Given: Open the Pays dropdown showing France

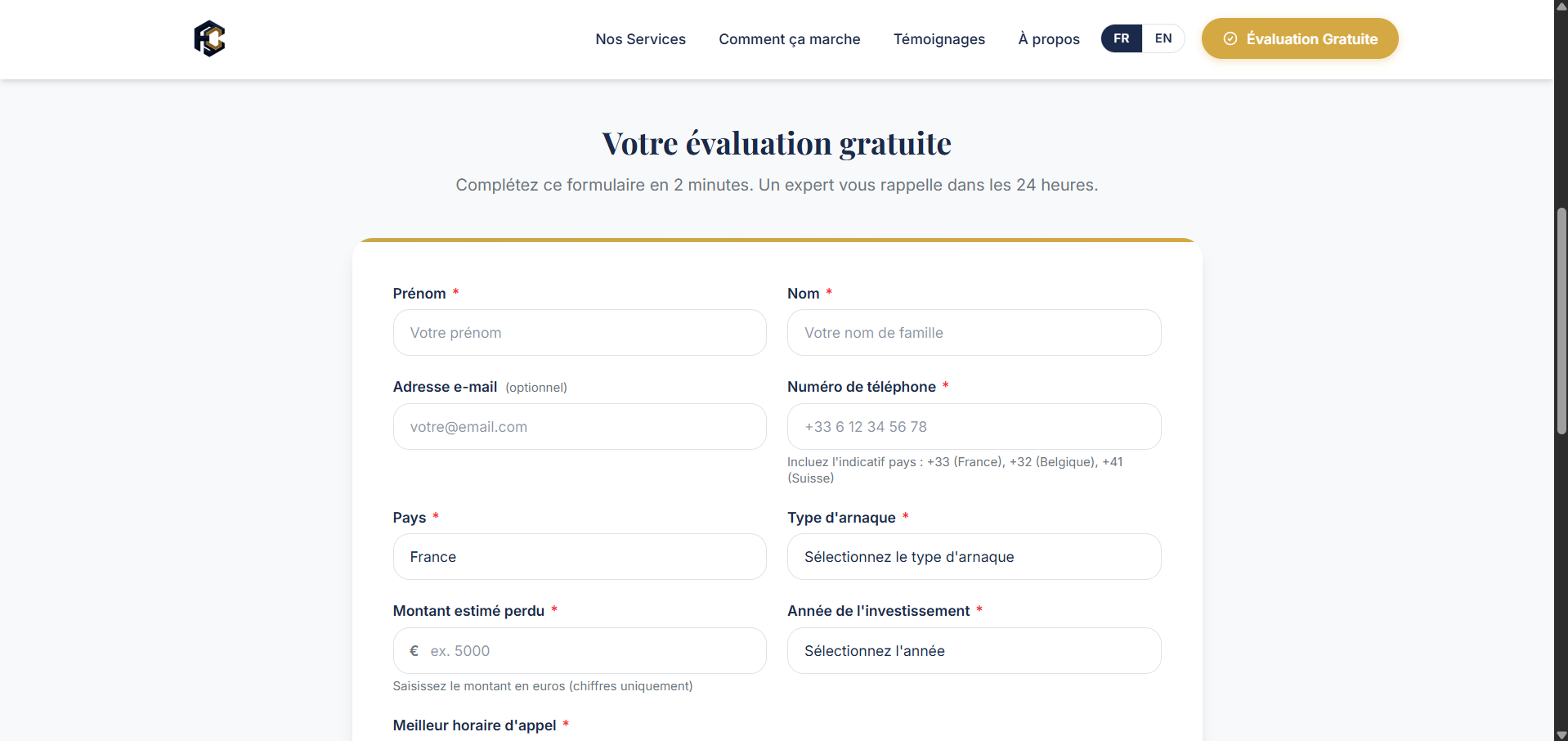Looking at the screenshot, I should [x=580, y=557].
